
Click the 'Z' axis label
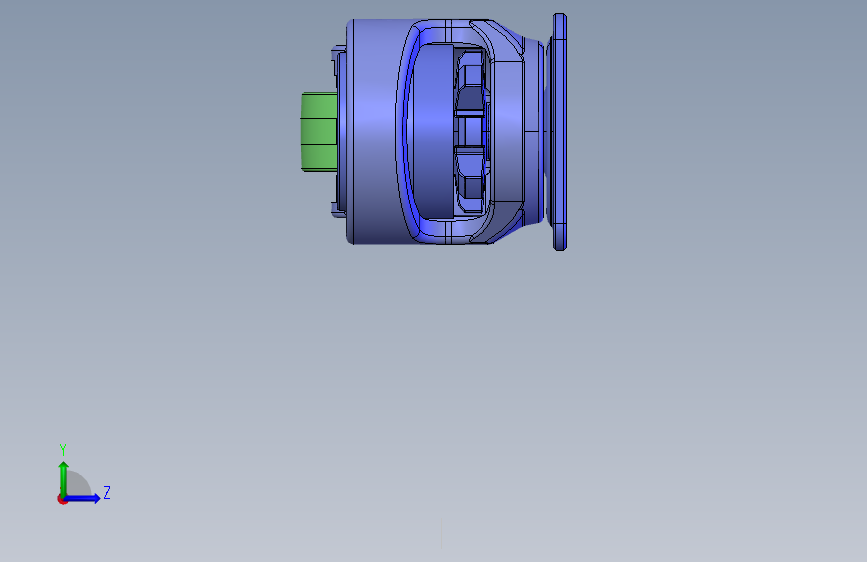(107, 492)
